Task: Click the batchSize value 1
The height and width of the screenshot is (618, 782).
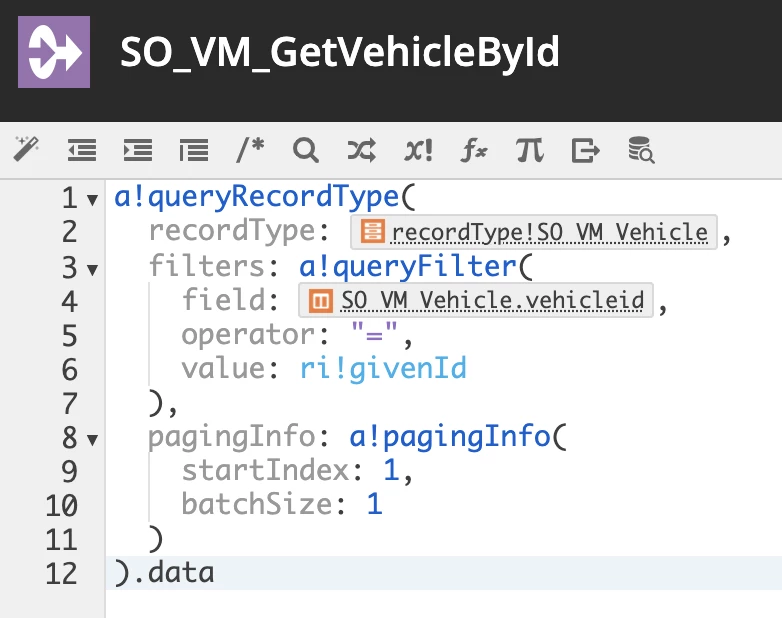Action: click(375, 504)
